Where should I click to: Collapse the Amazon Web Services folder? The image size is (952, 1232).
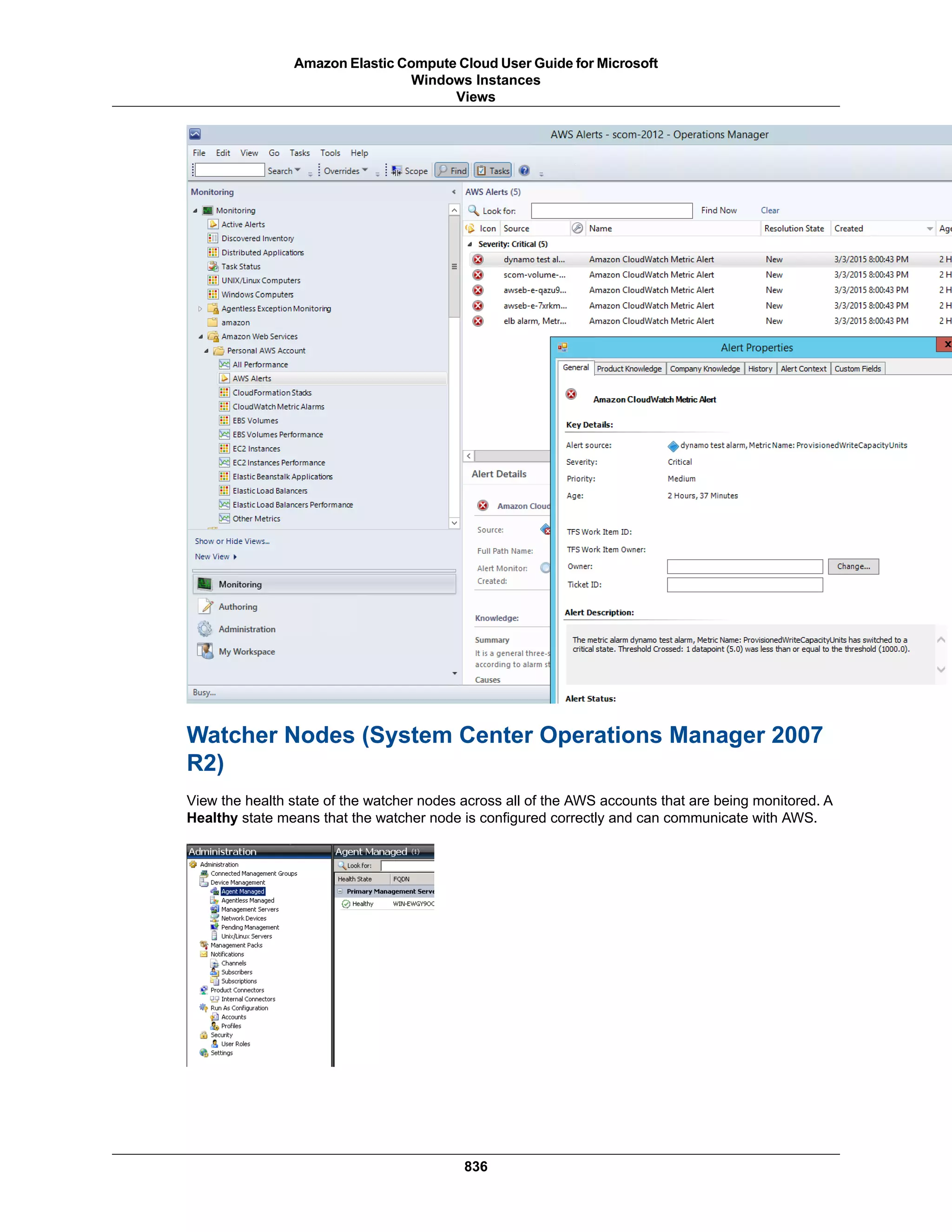click(x=200, y=337)
